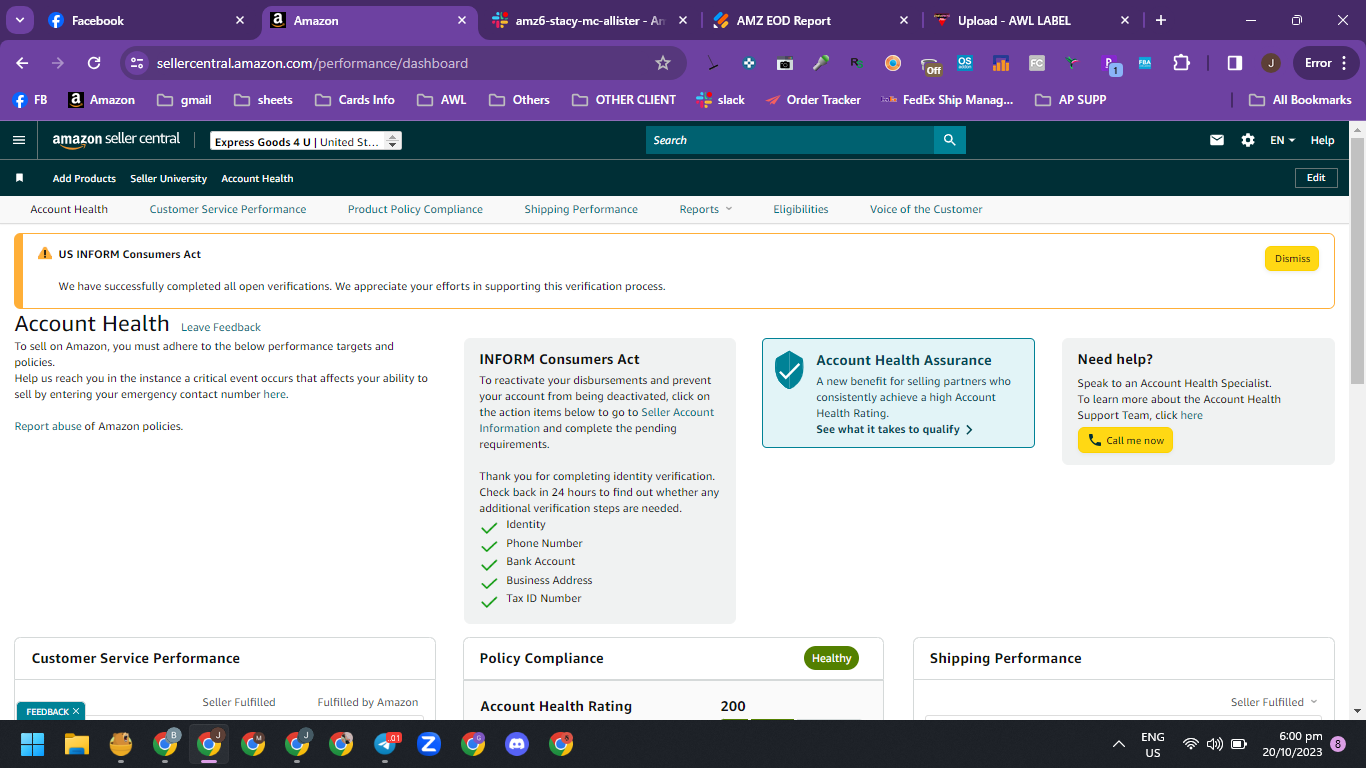Show hidden system tray icons
Viewport: 1366px width, 768px height.
[x=1119, y=744]
